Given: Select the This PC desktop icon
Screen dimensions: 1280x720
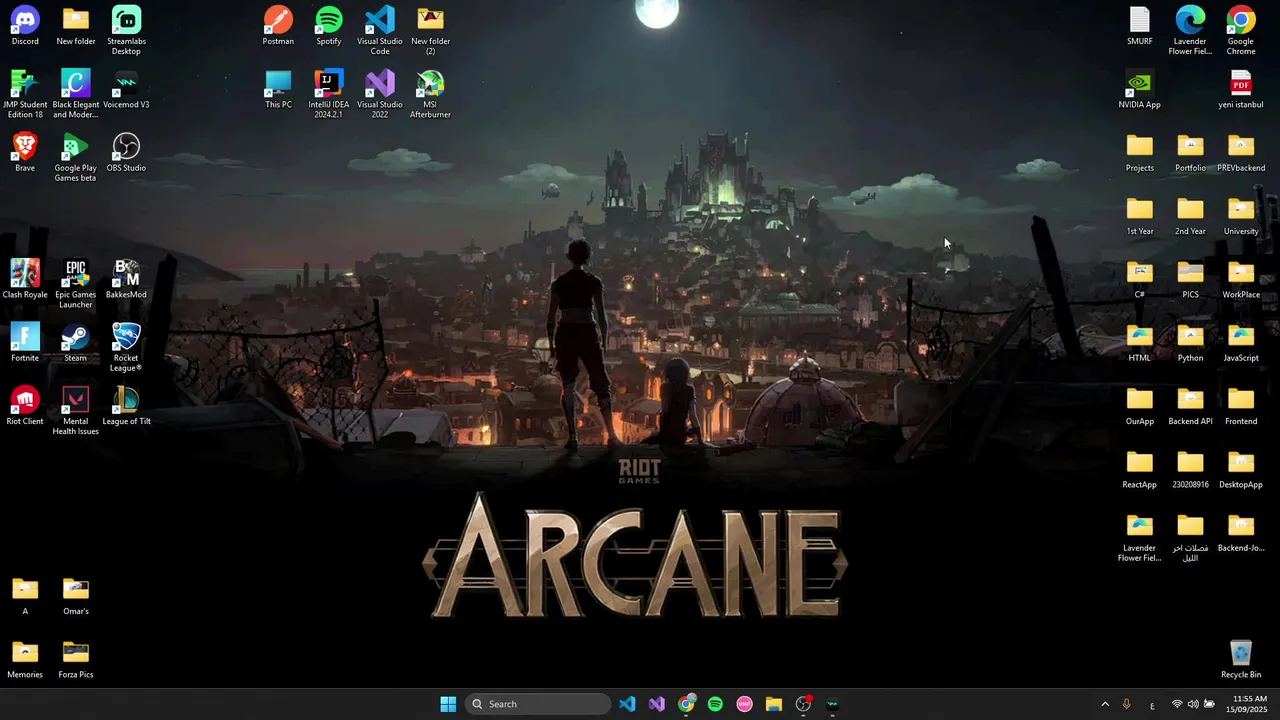Looking at the screenshot, I should point(278,89).
